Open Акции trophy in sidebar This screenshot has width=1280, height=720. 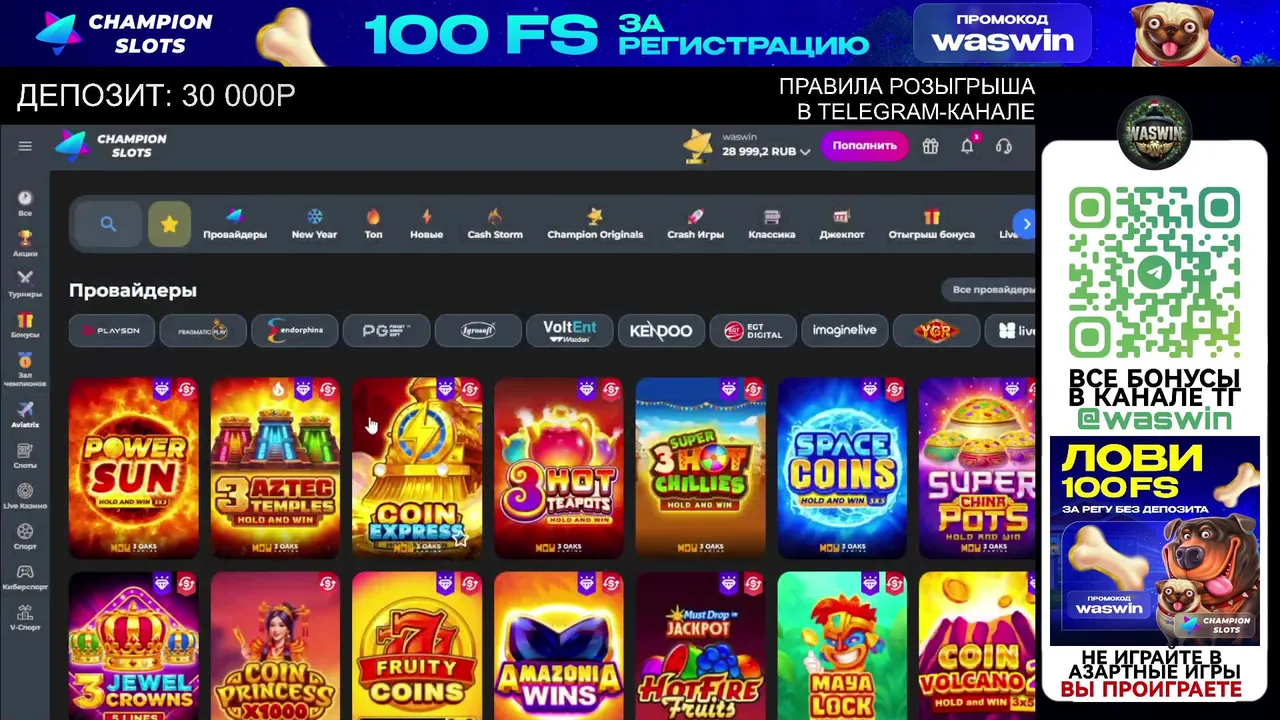[x=25, y=244]
